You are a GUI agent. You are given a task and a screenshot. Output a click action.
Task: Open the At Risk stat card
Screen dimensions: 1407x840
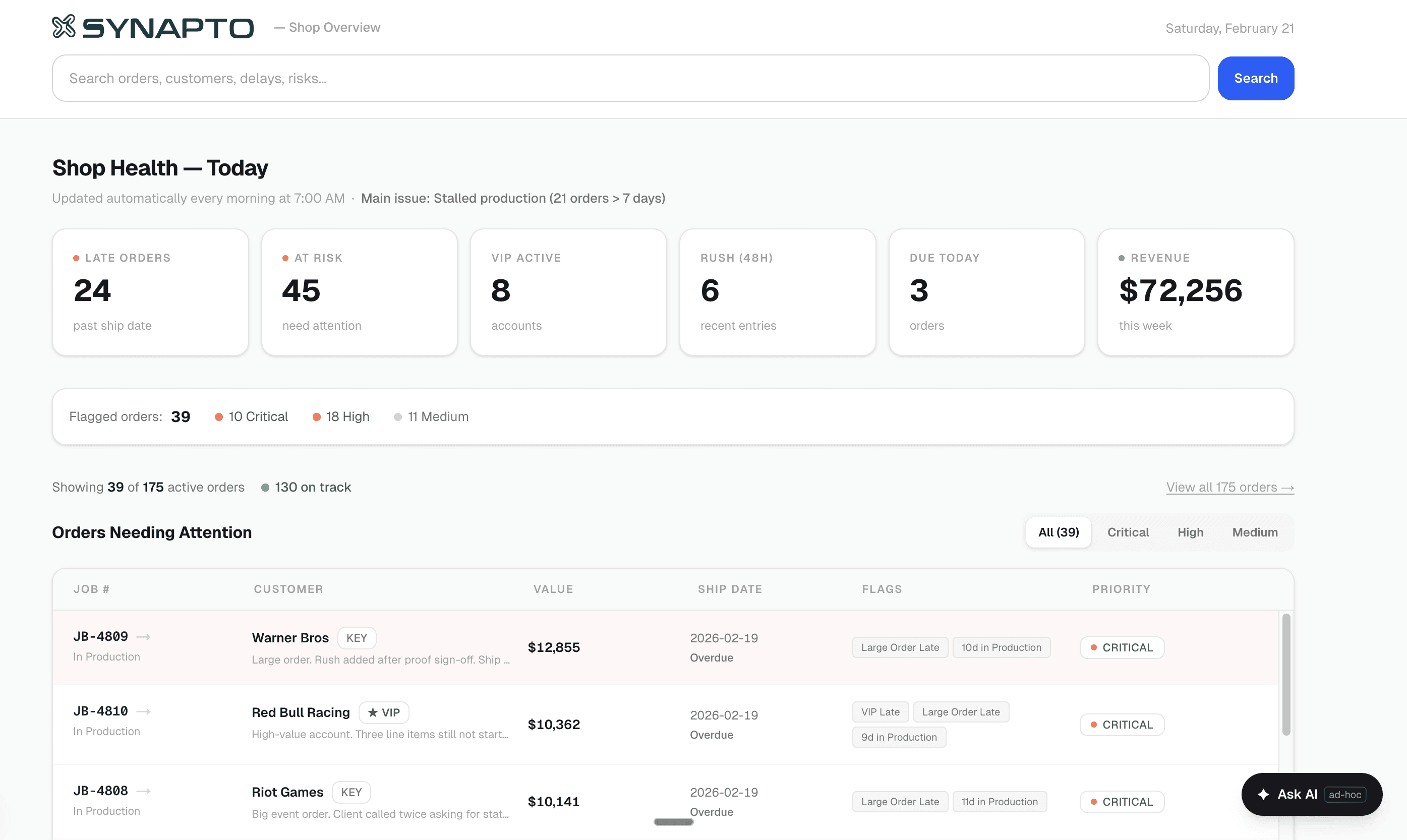[359, 292]
